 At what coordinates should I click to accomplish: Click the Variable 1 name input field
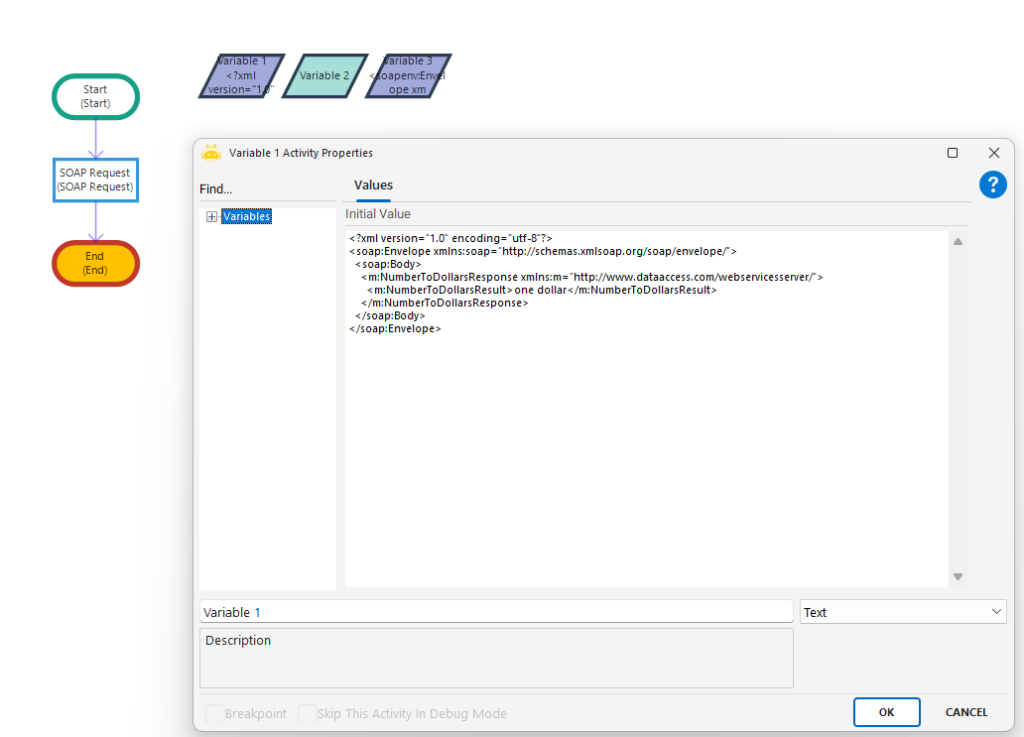(496, 612)
